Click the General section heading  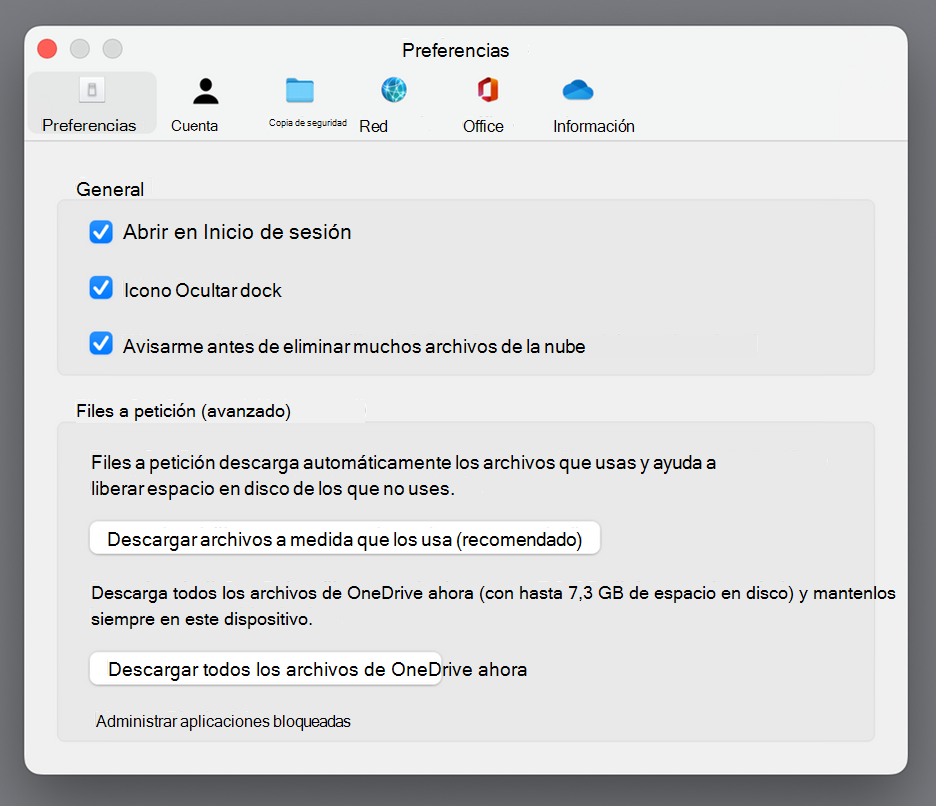click(110, 189)
